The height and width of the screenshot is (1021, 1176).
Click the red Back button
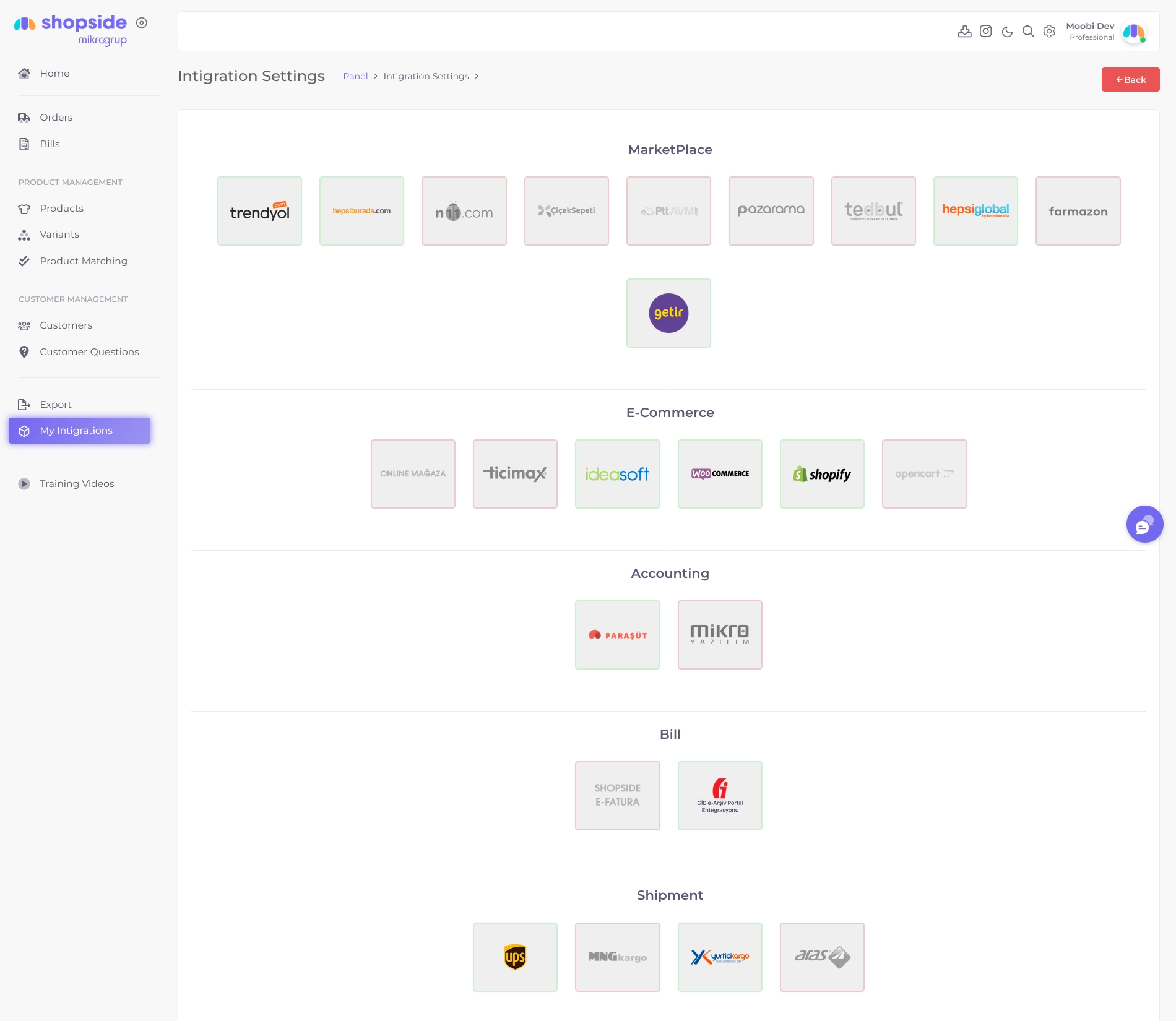[x=1130, y=80]
